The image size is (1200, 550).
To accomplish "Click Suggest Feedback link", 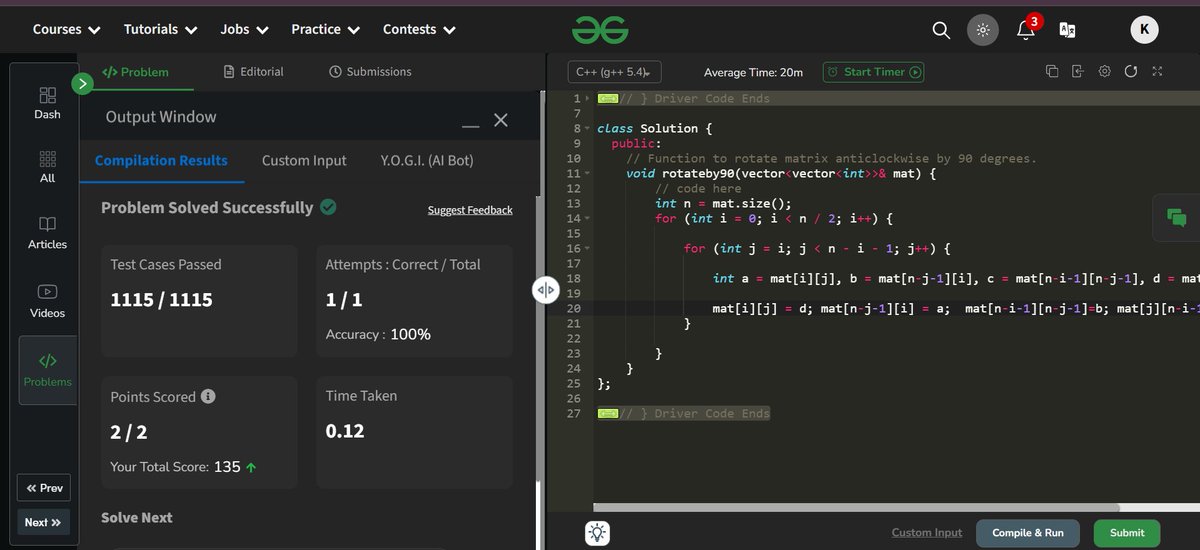I will pos(470,210).
